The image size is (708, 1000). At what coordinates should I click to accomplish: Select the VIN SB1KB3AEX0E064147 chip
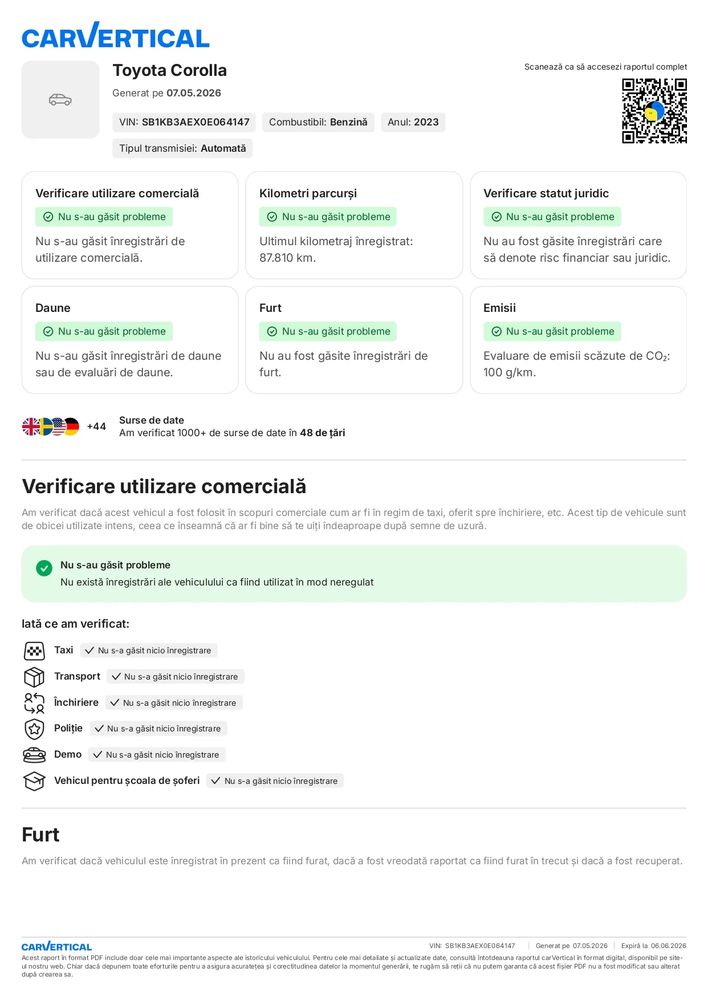[x=184, y=122]
